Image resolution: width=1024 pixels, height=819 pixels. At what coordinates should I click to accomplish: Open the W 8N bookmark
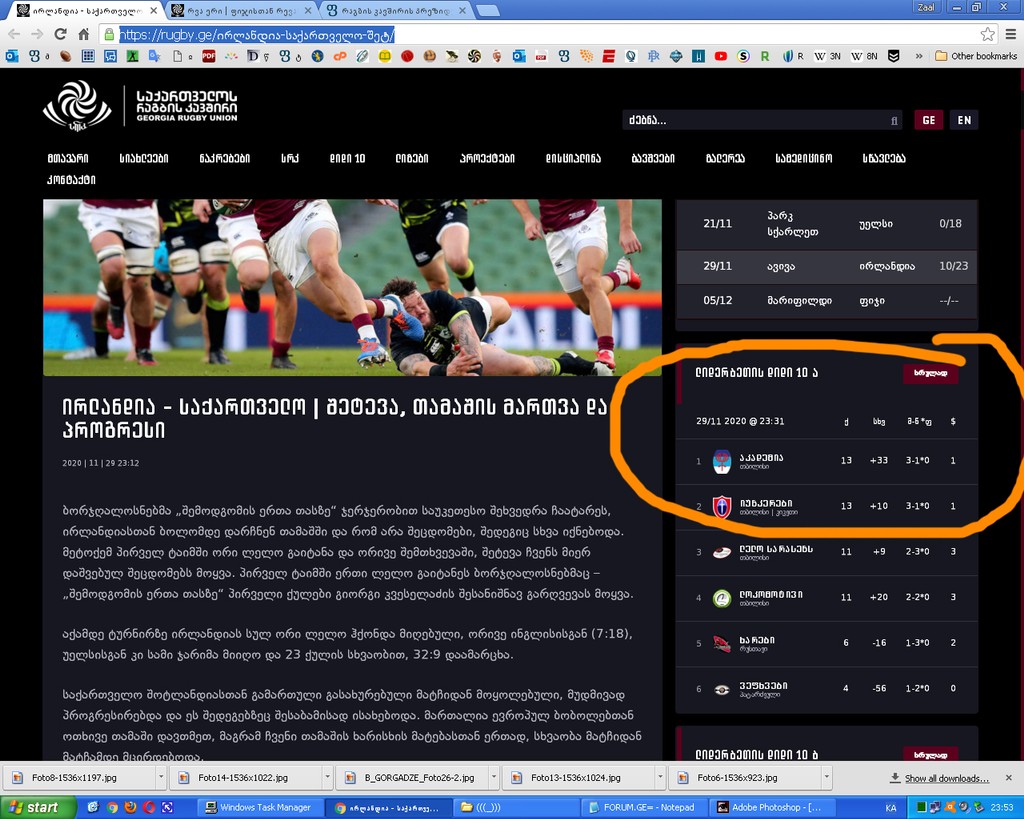click(864, 56)
